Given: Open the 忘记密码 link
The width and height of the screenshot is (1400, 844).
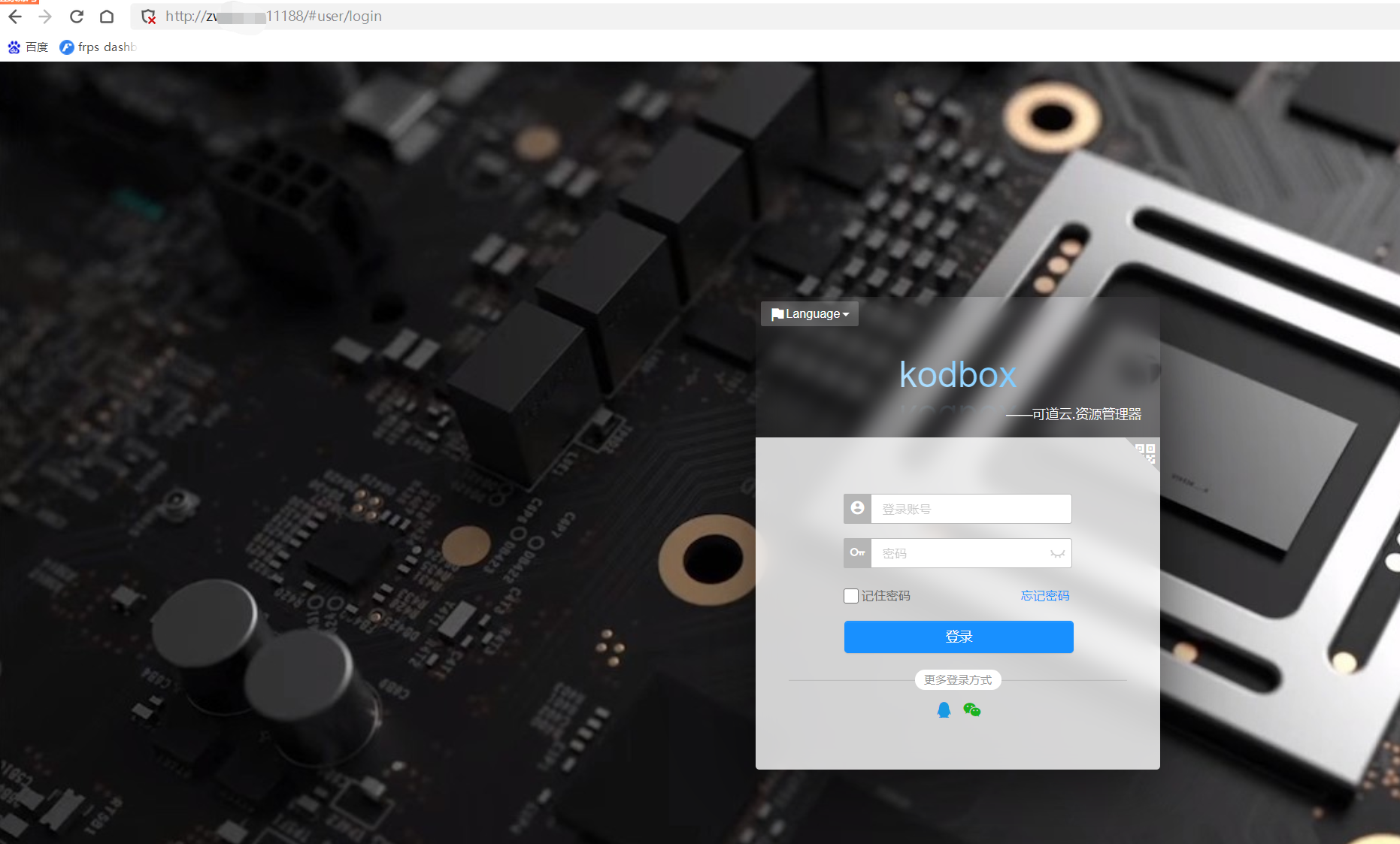Looking at the screenshot, I should point(1045,596).
